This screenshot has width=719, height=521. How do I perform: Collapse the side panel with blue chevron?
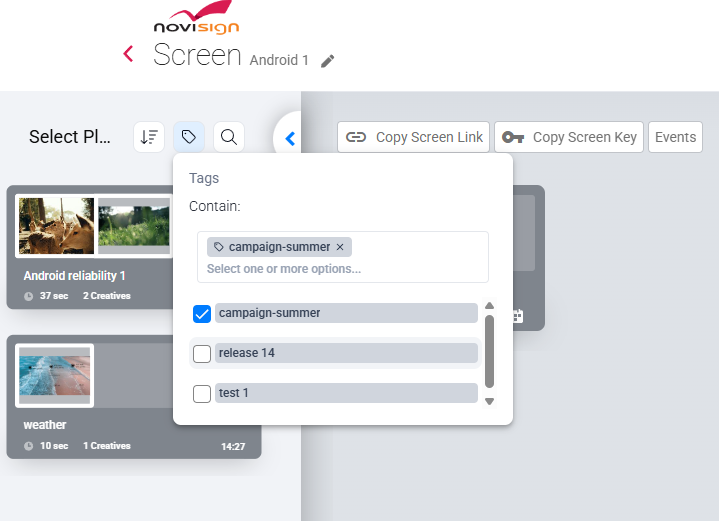[289, 138]
